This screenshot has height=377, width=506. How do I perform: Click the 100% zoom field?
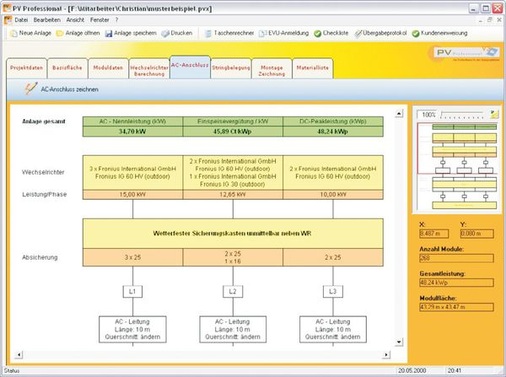(428, 115)
